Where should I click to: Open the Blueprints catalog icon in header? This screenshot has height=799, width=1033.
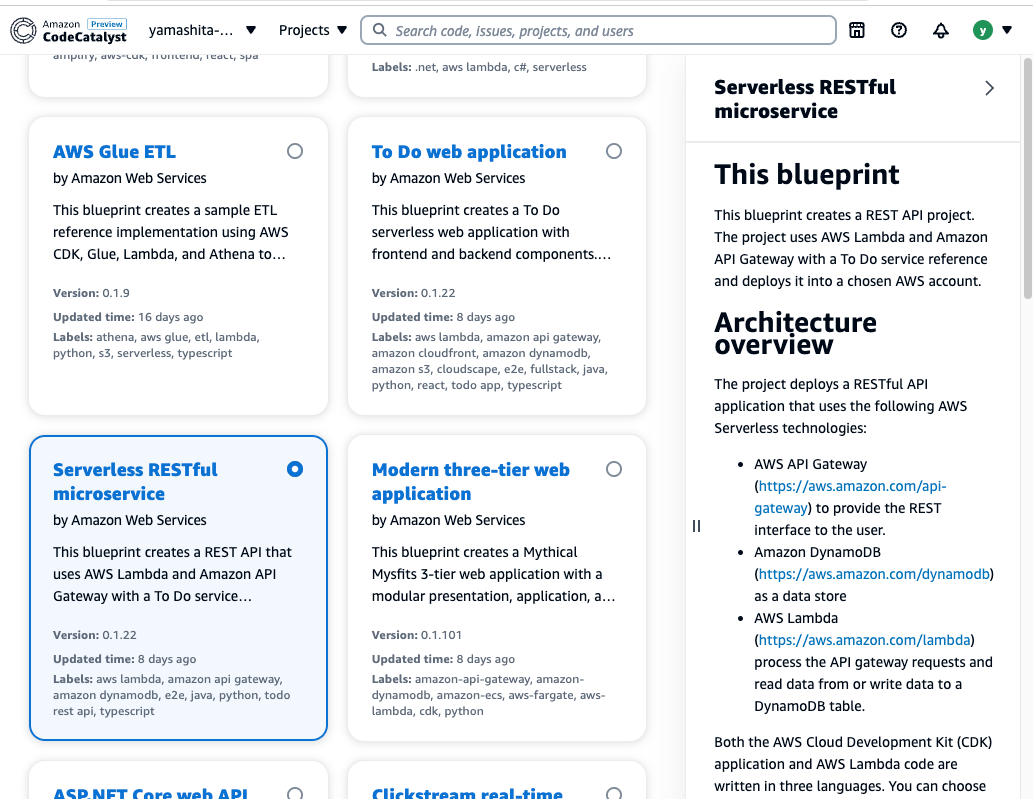pyautogui.click(x=856, y=30)
